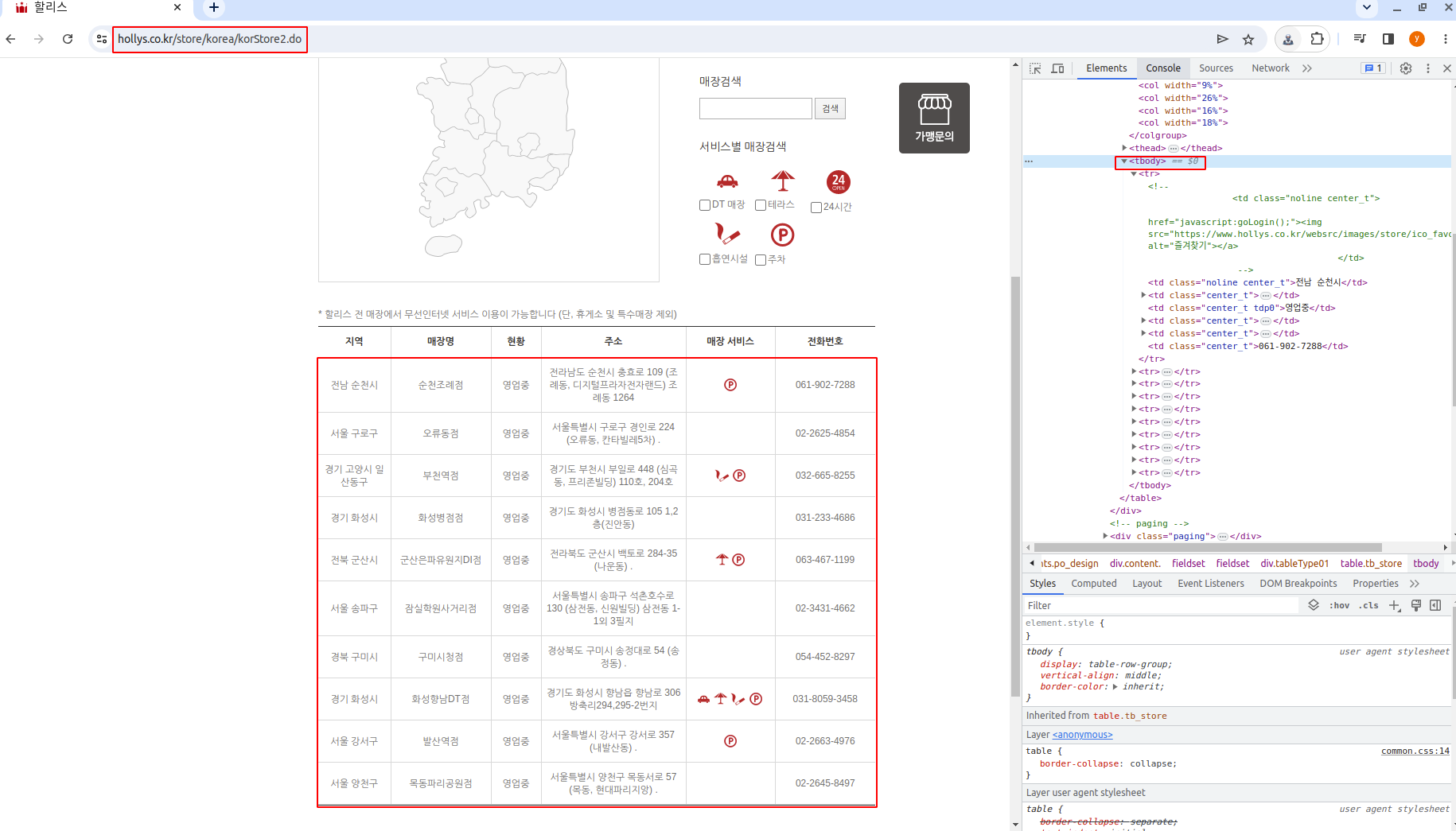Screen dimensions: 1456x831
Task: Open the media control playlist icon
Action: point(1360,39)
